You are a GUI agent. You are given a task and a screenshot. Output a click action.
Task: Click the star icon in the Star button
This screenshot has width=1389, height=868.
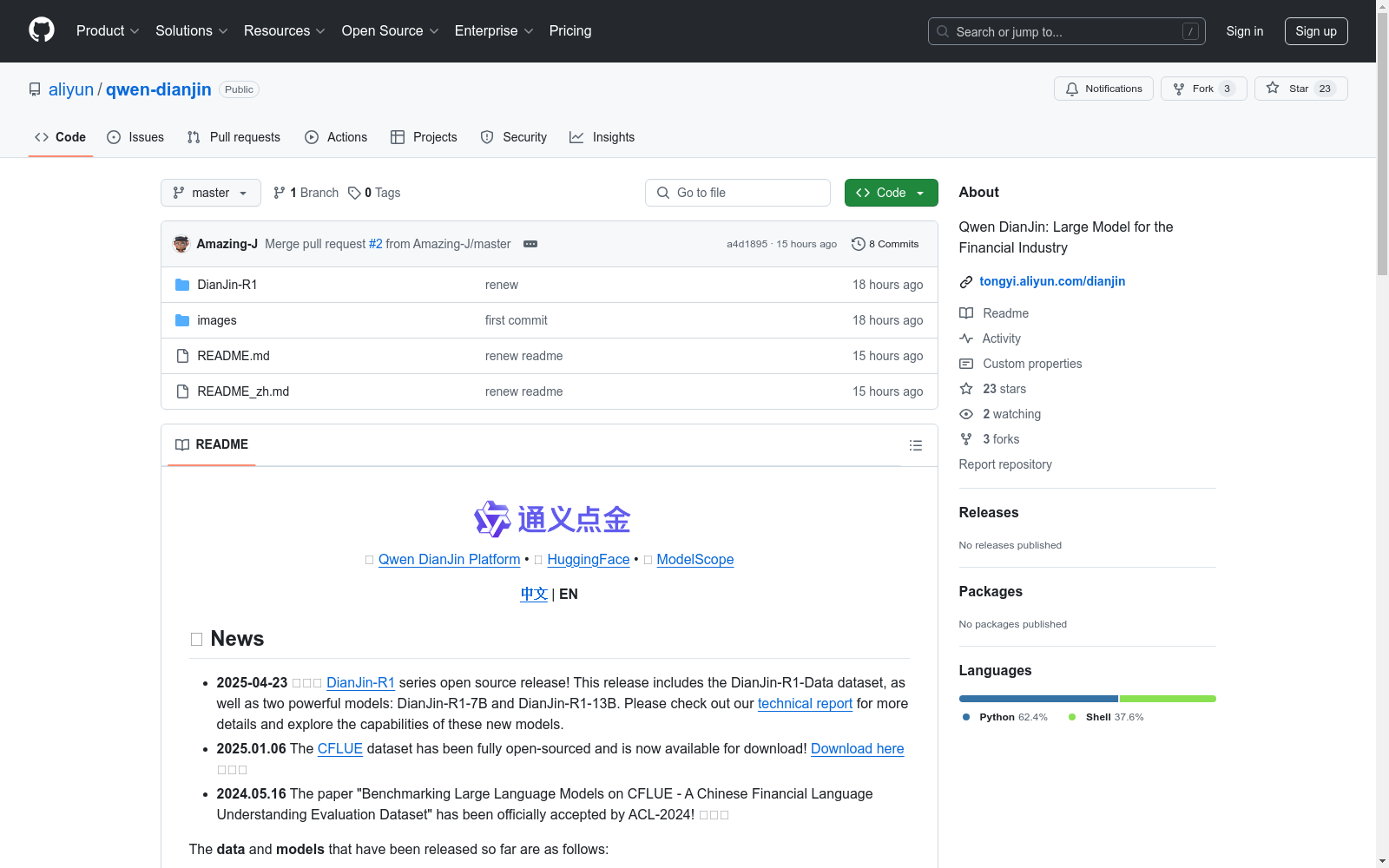(x=1273, y=88)
